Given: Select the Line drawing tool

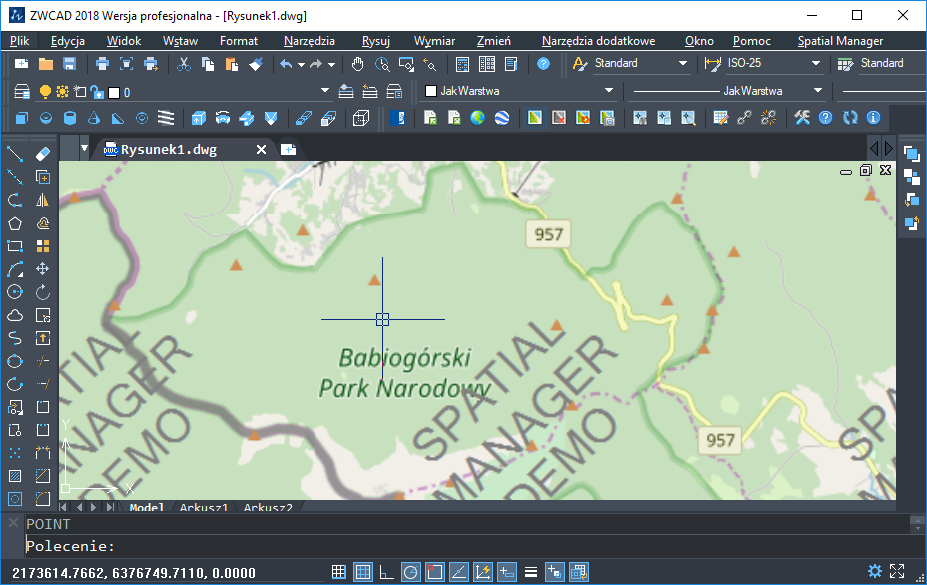Looking at the screenshot, I should click(x=15, y=154).
